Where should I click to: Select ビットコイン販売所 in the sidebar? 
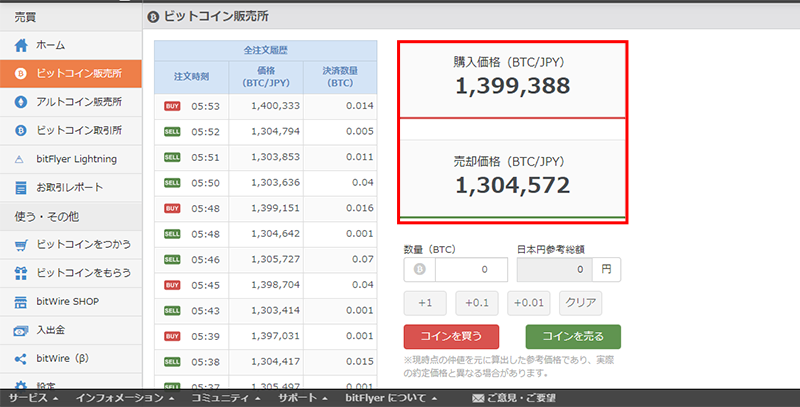tap(71, 73)
